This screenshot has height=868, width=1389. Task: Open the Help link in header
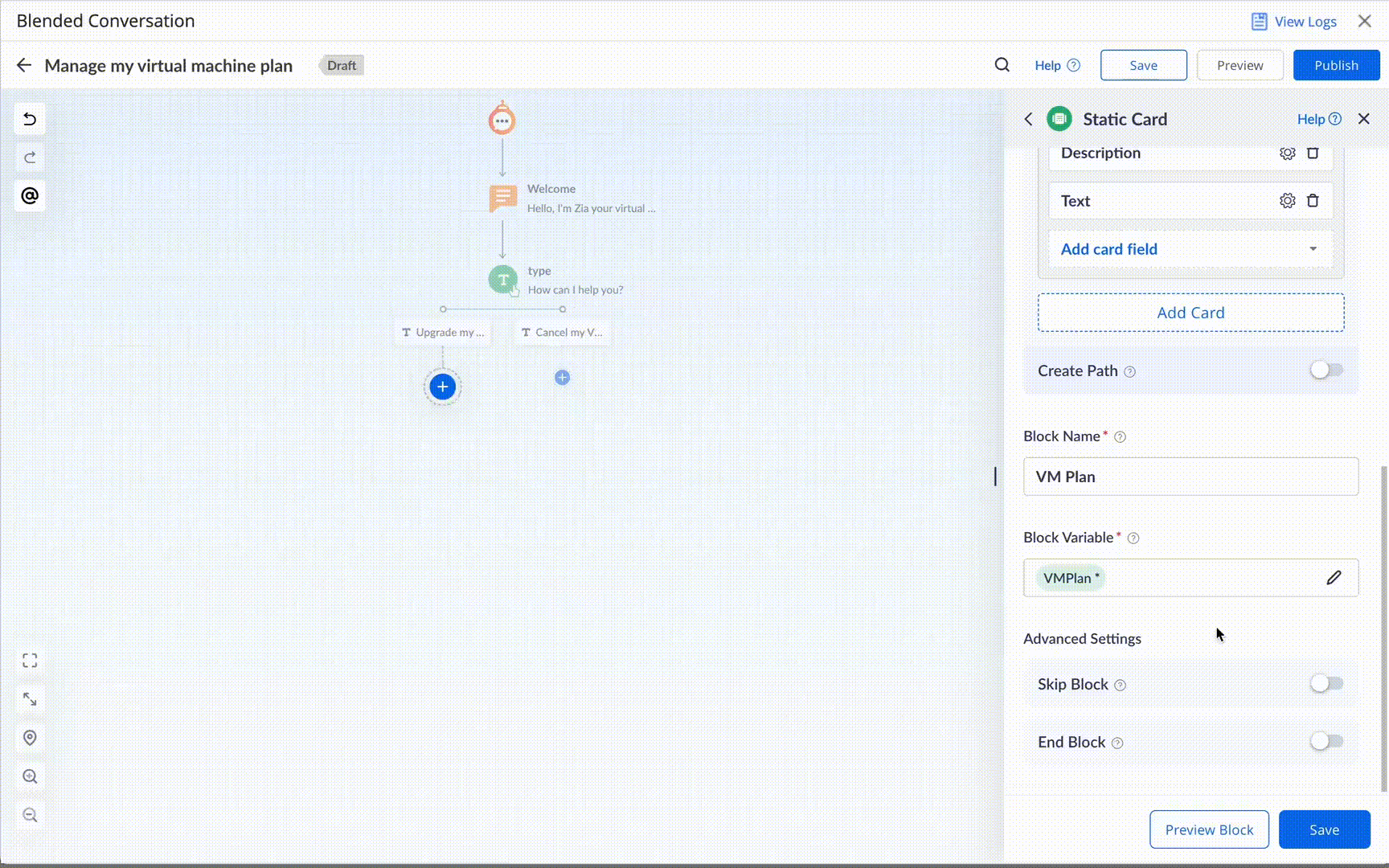tap(1057, 65)
